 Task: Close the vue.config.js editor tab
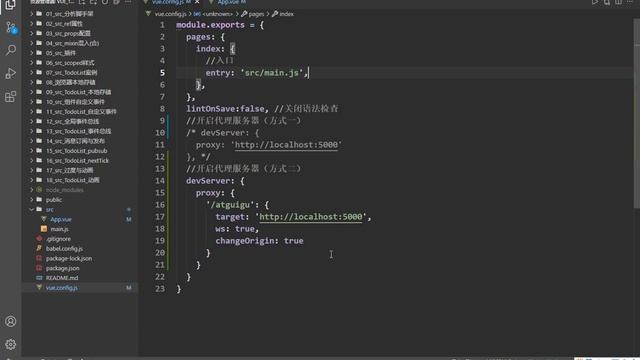(197, 2)
